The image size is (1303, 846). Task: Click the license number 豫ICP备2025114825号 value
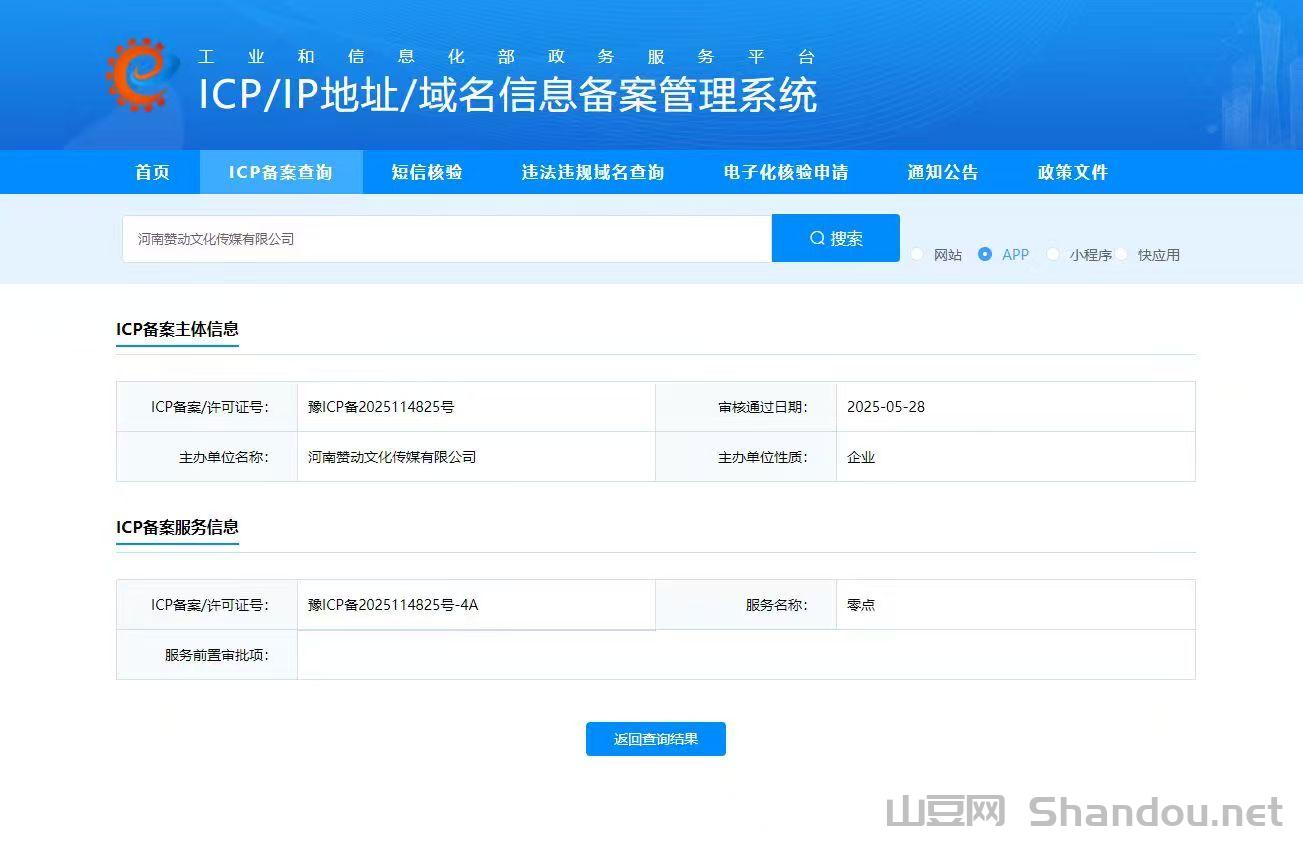[x=381, y=407]
